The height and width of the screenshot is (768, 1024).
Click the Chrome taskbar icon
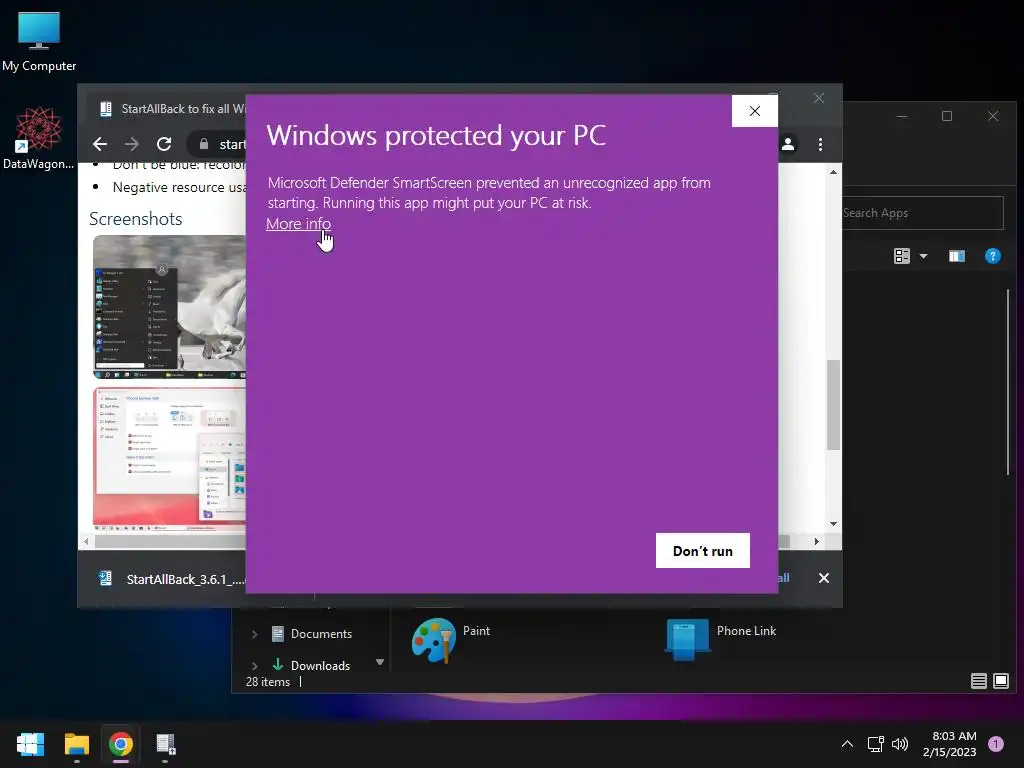(121, 744)
